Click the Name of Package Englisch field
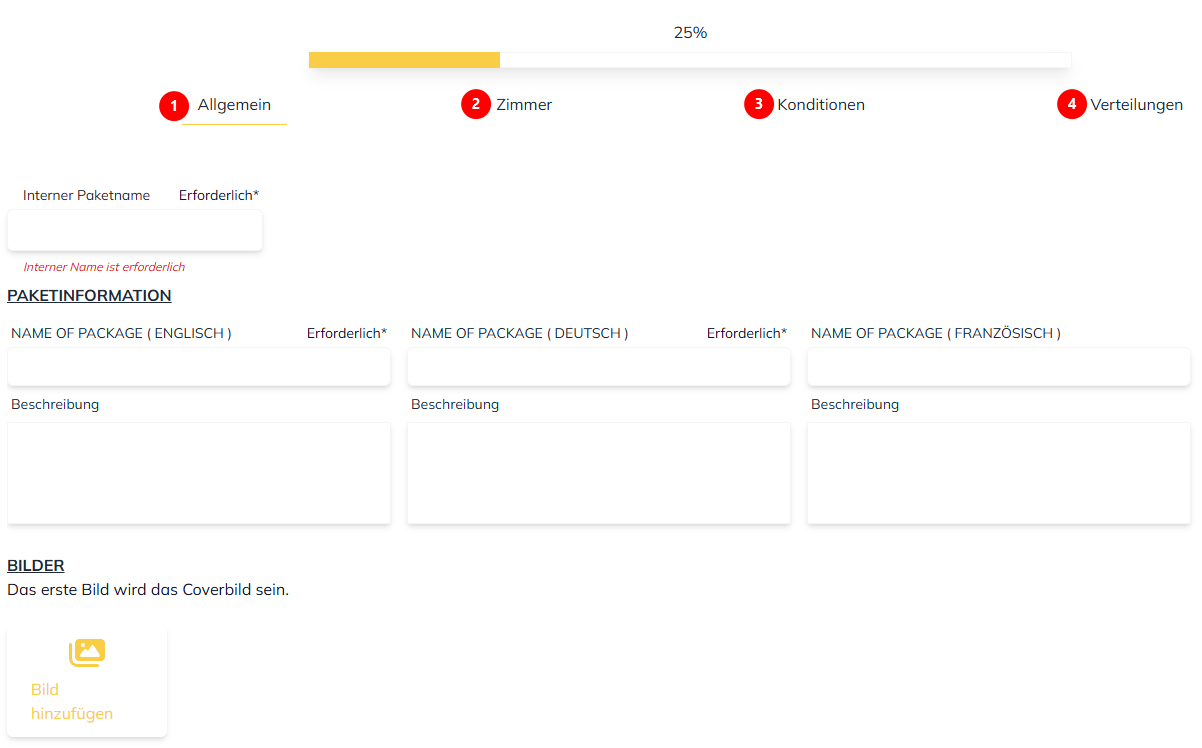Viewport: 1202px width, 748px height. (x=199, y=367)
